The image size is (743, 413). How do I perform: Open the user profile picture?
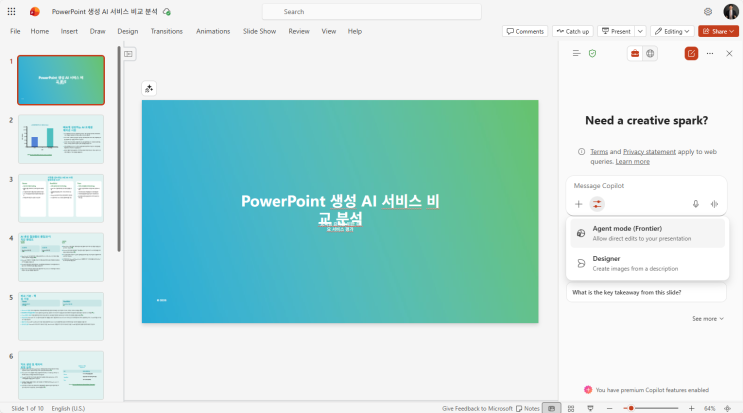[731, 11]
